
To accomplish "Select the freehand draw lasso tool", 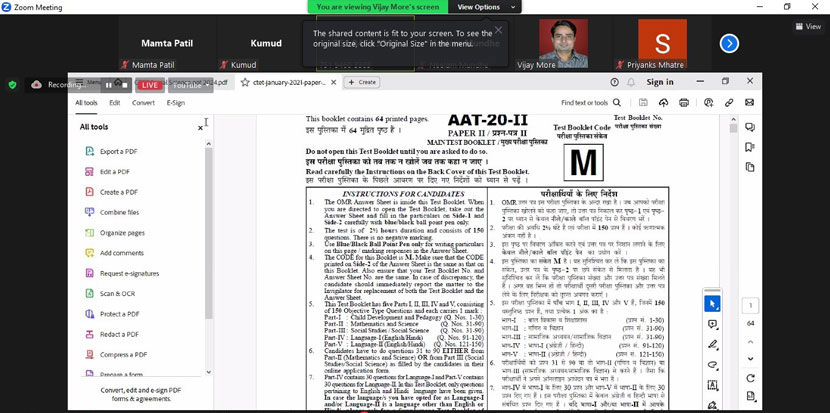I will point(712,365).
